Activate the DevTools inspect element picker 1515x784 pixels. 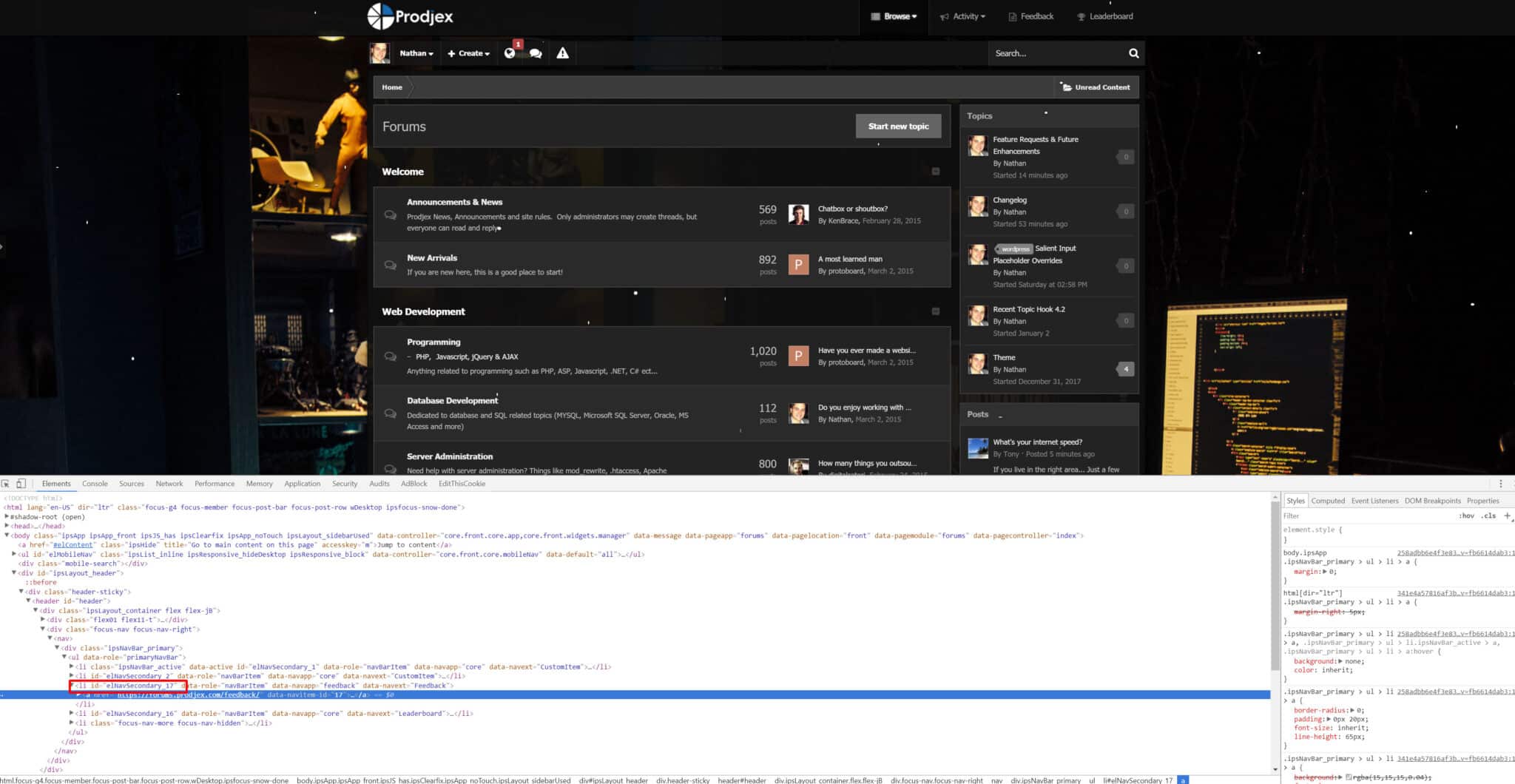[x=6, y=484]
